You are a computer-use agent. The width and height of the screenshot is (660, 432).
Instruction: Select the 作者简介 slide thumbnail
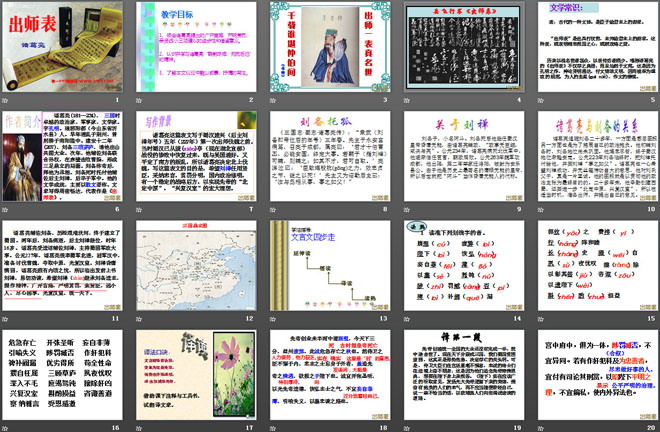[62, 156]
